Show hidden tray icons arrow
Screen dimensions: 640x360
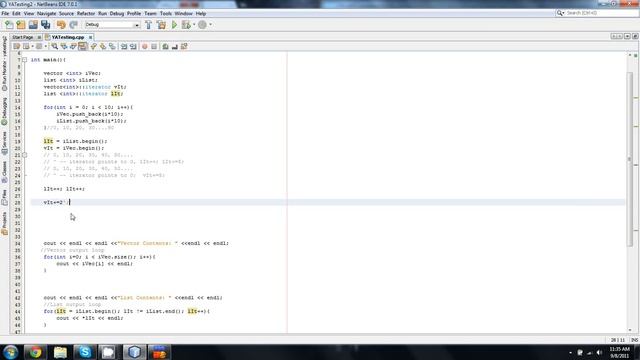tap(570, 353)
